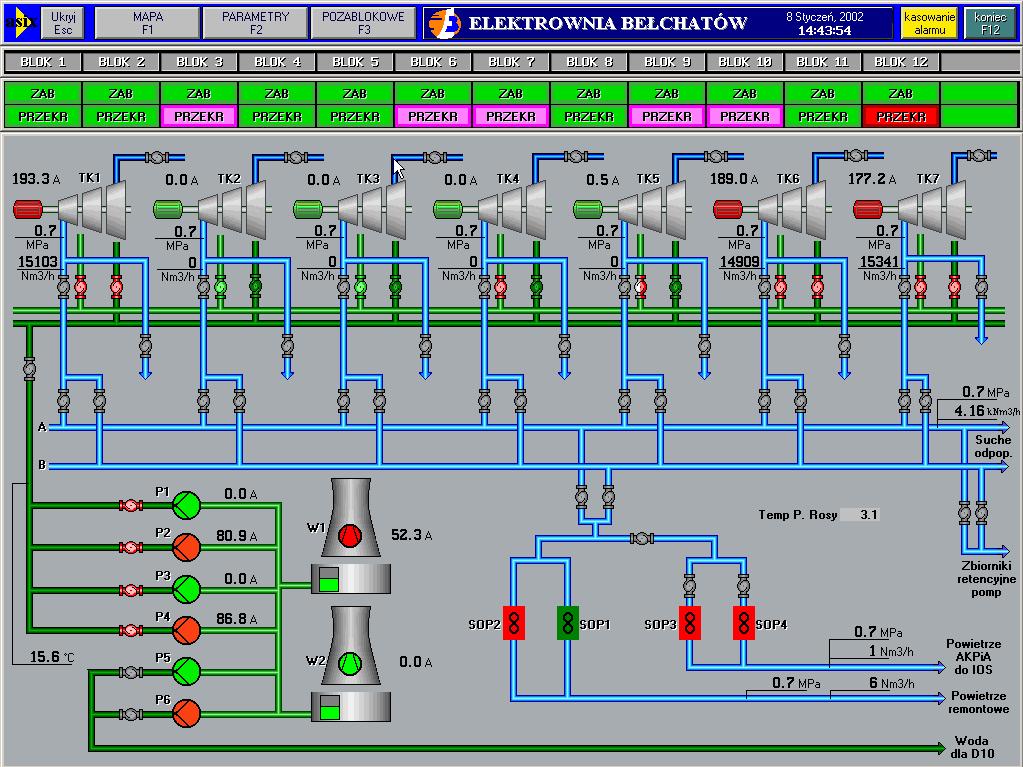Select the BLOK 8 tab
The height and width of the screenshot is (767, 1023).
point(589,62)
